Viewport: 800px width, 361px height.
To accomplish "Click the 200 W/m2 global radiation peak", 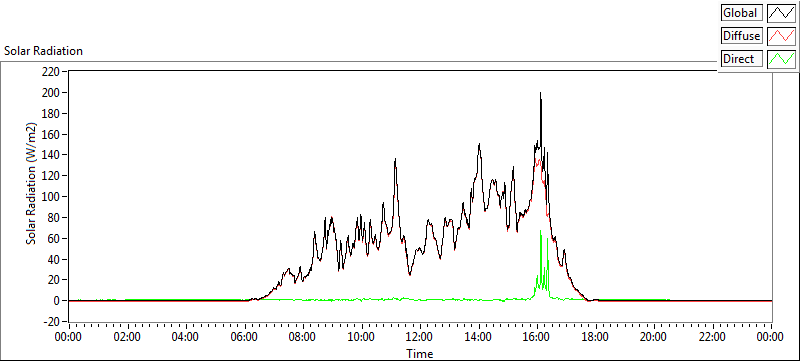I will (540, 94).
